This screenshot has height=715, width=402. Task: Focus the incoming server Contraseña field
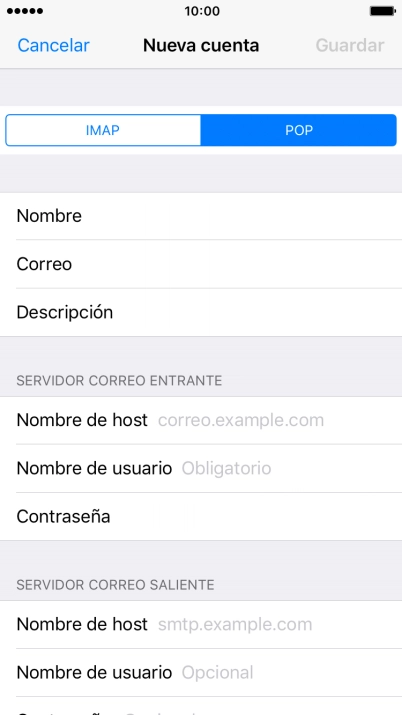click(201, 517)
